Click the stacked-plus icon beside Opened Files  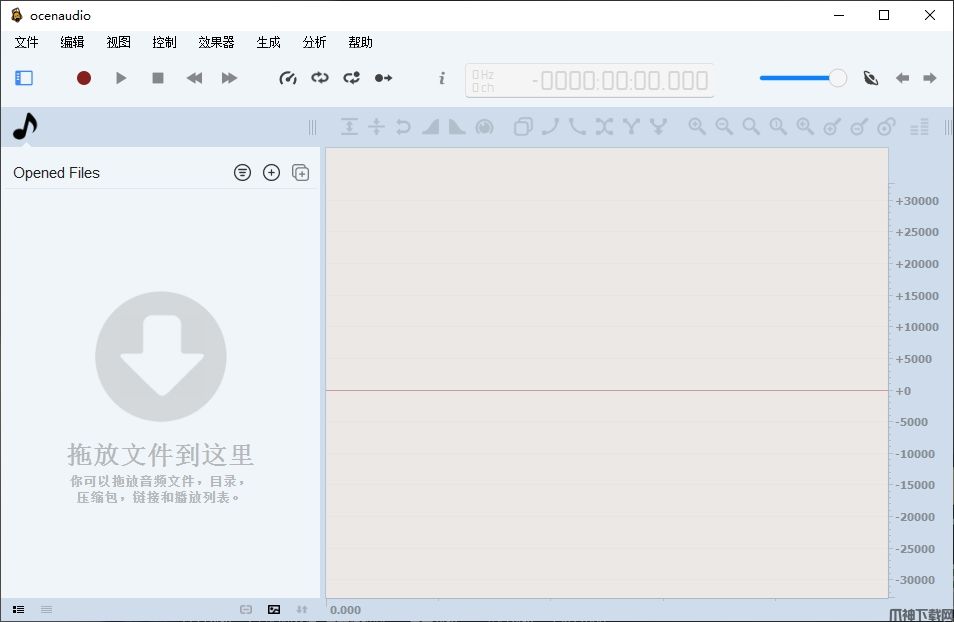click(x=300, y=173)
